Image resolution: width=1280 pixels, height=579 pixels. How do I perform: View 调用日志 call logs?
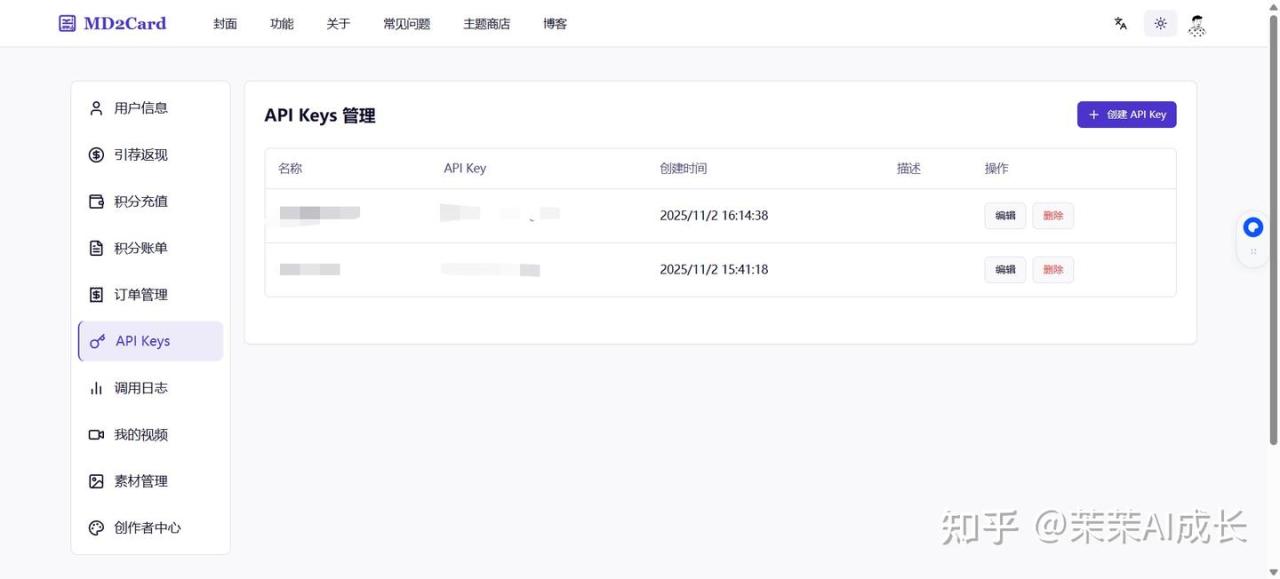[140, 388]
